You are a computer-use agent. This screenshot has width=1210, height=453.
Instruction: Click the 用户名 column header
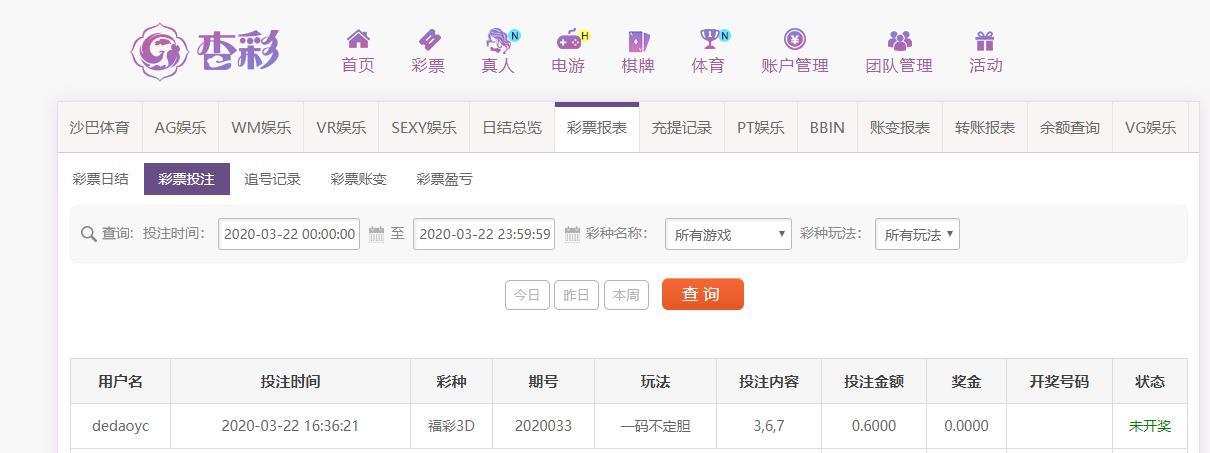pos(120,382)
